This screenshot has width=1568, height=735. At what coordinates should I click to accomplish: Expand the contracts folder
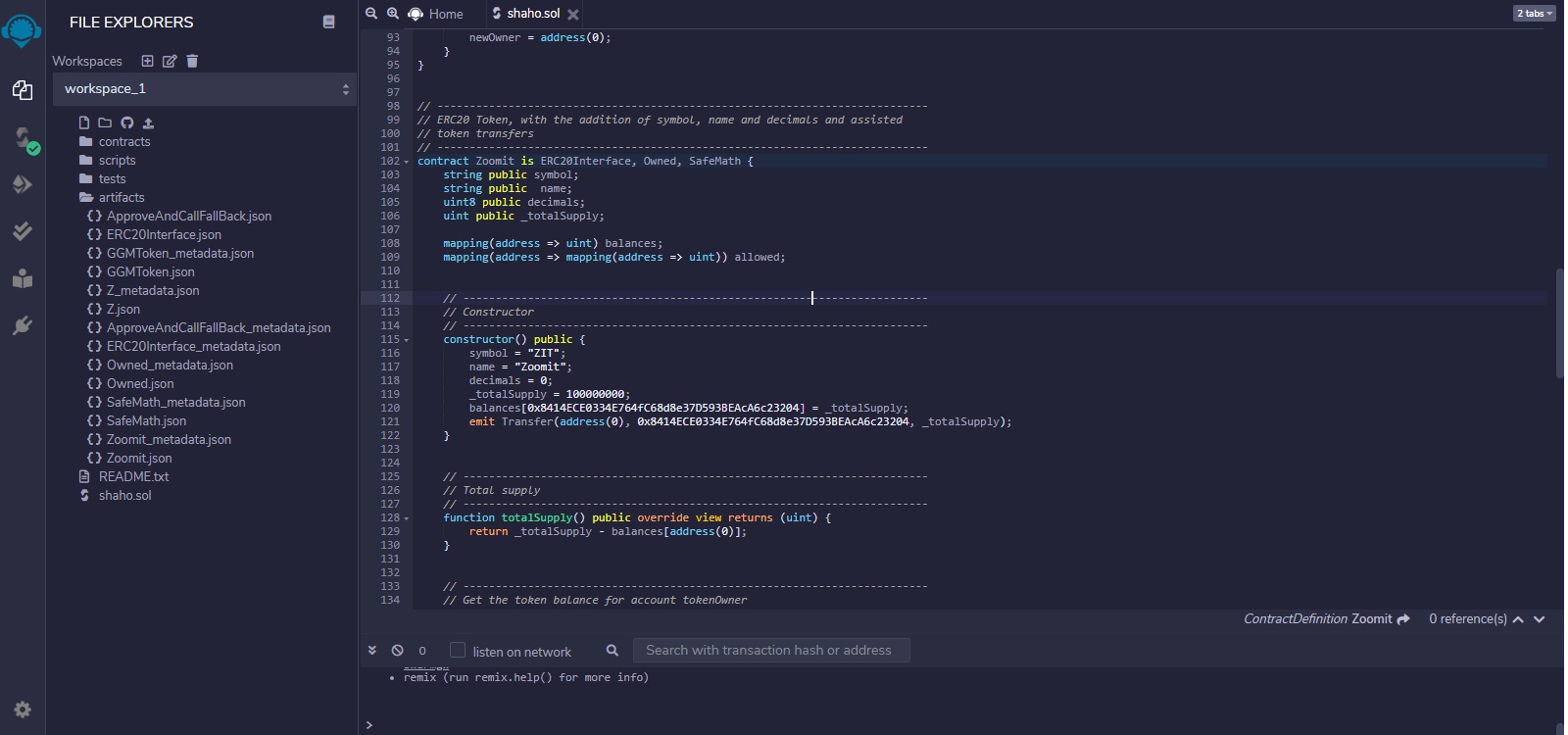pyautogui.click(x=123, y=142)
